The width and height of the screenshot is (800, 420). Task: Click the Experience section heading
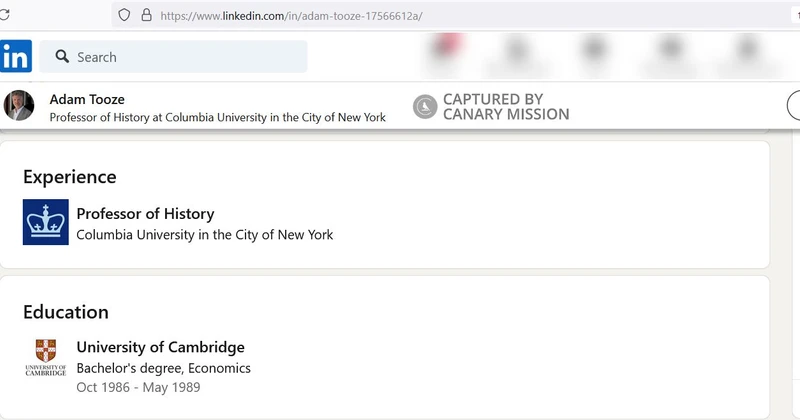[70, 177]
